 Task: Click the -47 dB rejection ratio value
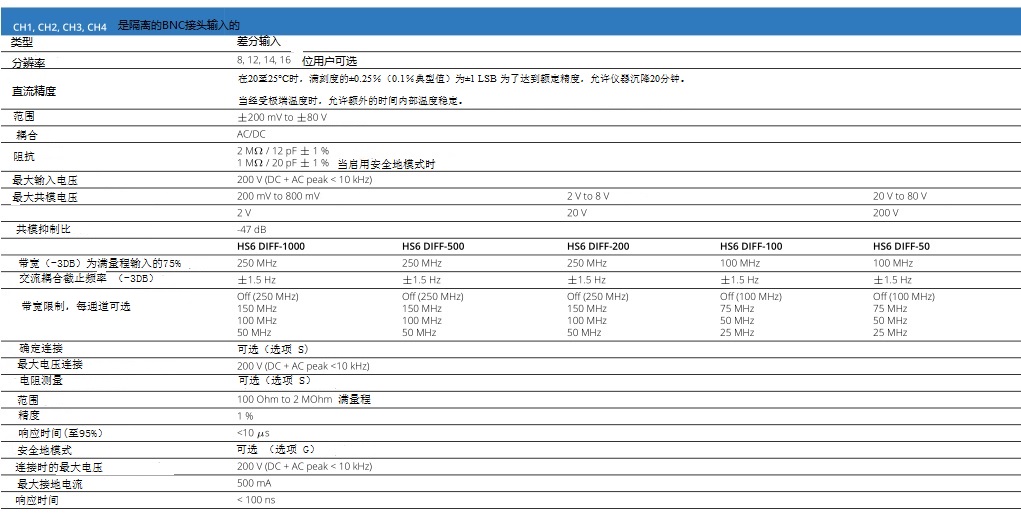(x=251, y=229)
